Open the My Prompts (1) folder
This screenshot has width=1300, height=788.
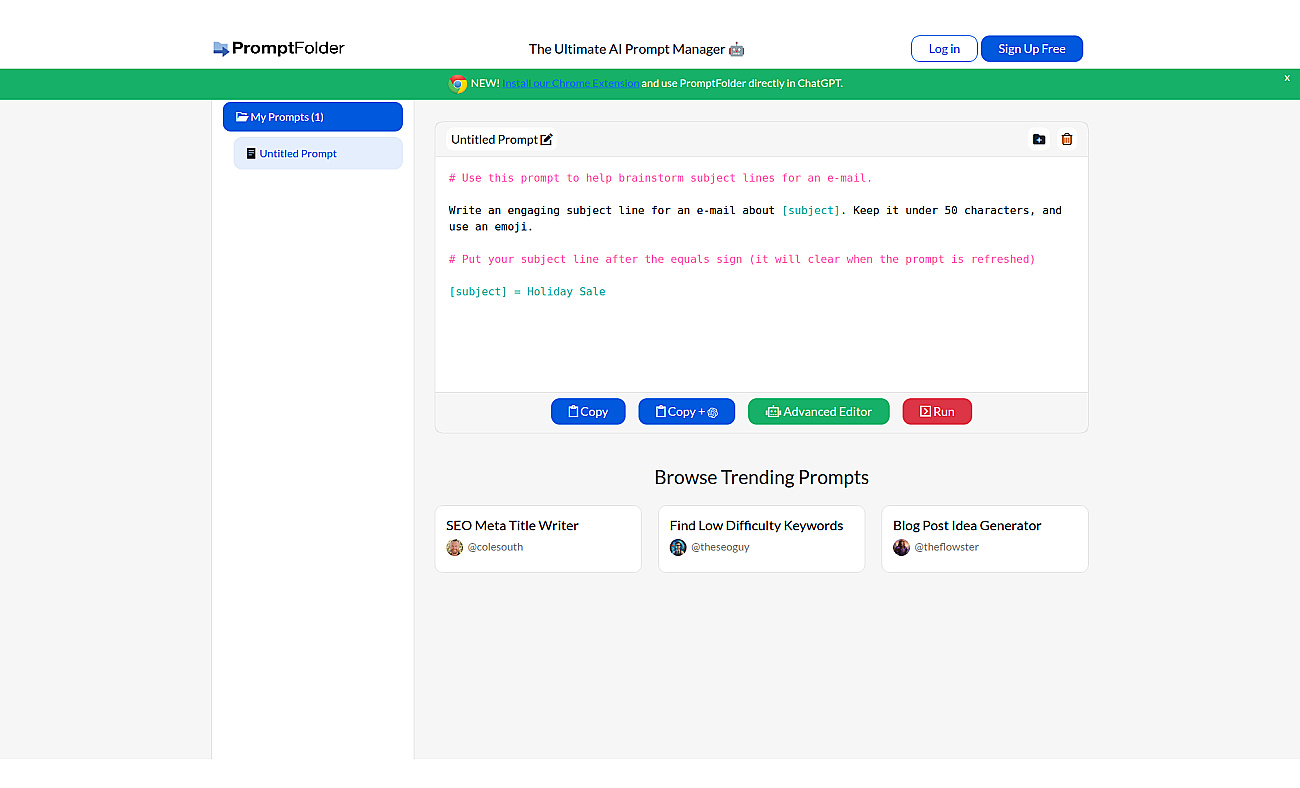(x=313, y=117)
